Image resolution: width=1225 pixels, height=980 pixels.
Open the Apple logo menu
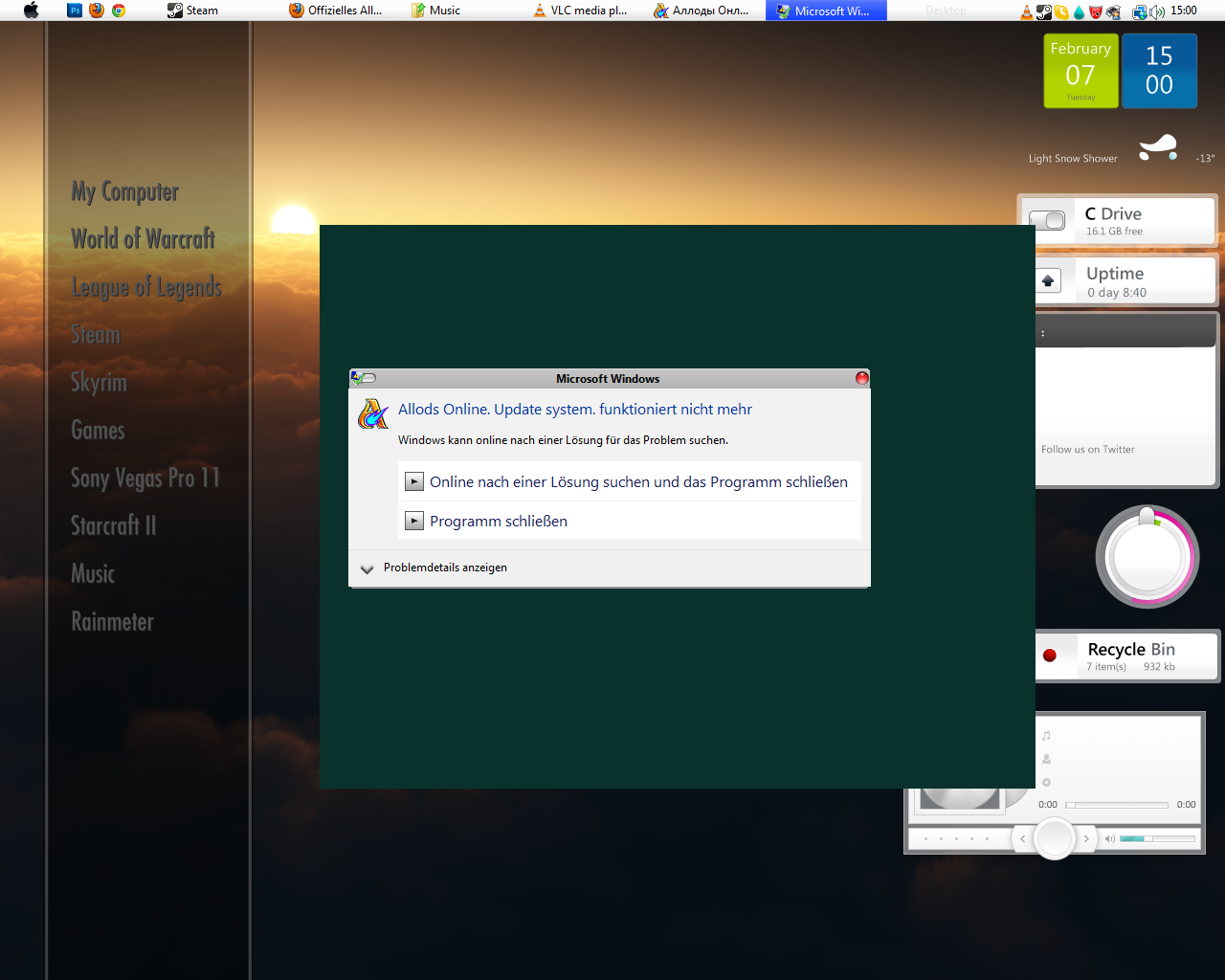click(x=31, y=11)
